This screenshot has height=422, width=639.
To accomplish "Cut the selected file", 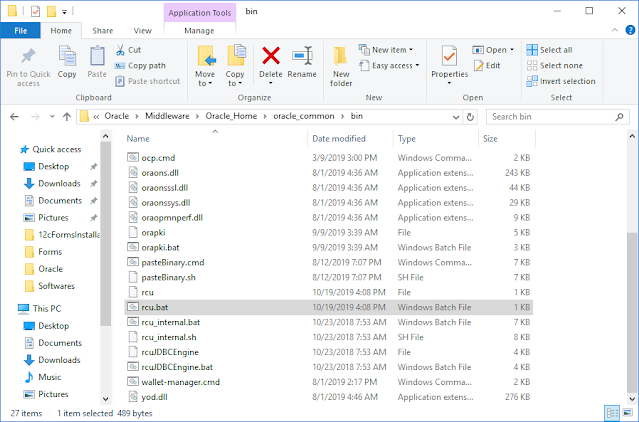I will click(128, 50).
